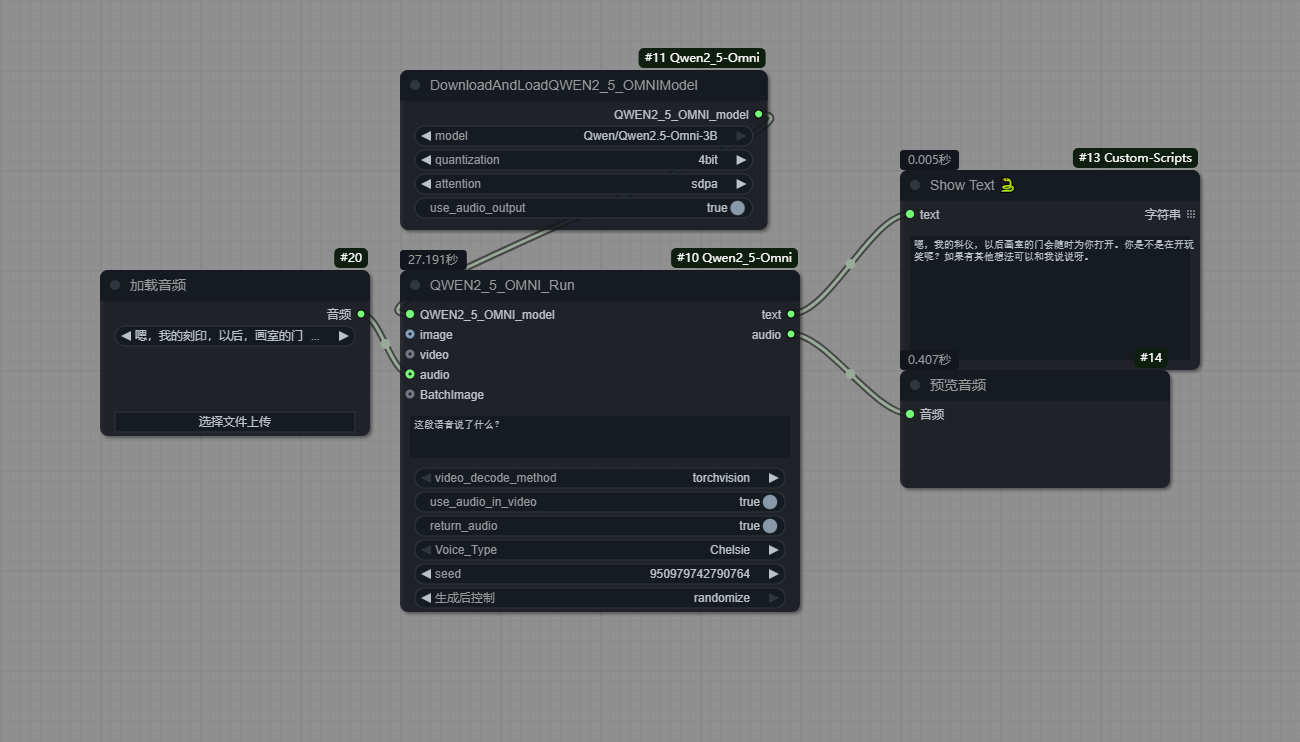Click the audio input port on Run node

(x=410, y=374)
